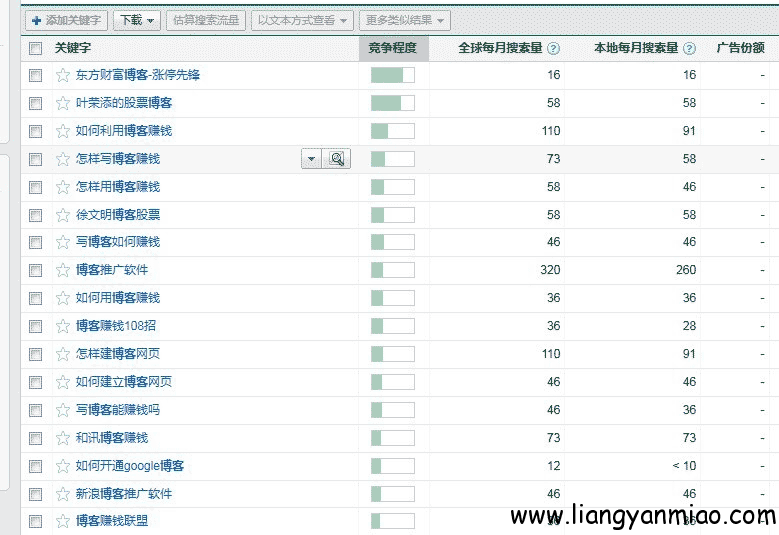The height and width of the screenshot is (535, 779).
Task: Star the keyword 写博客能赚钱吗
Action: [63, 410]
